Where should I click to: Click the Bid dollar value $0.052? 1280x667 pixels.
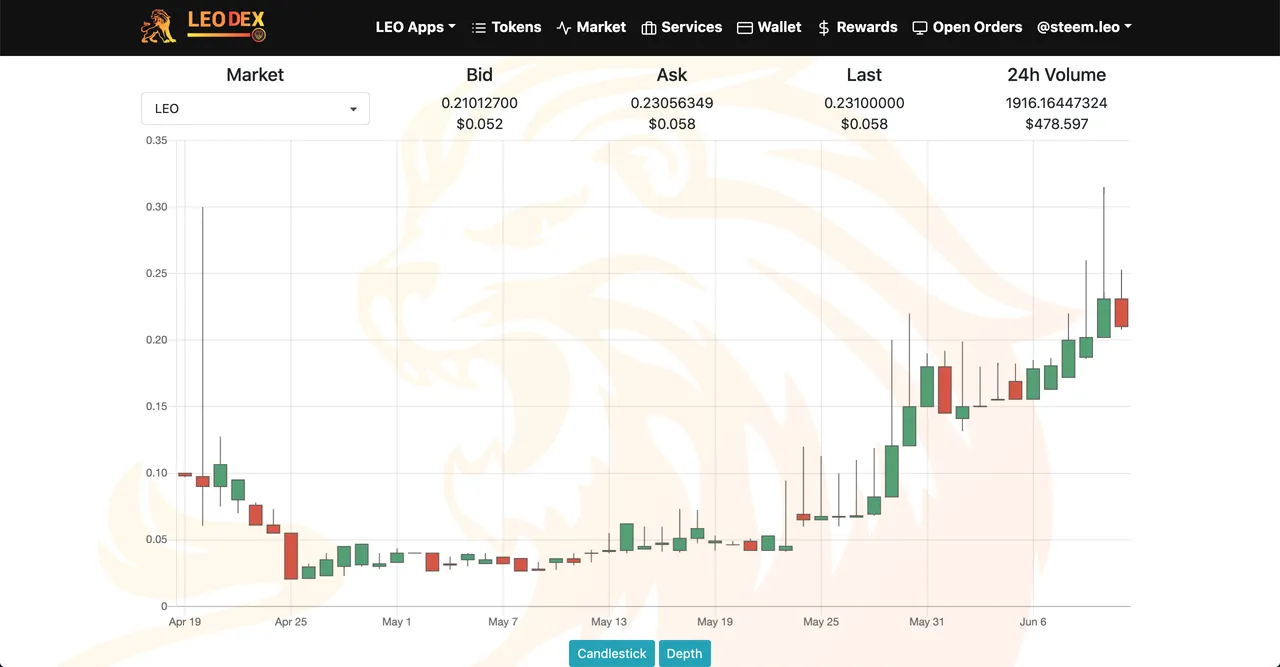point(480,124)
